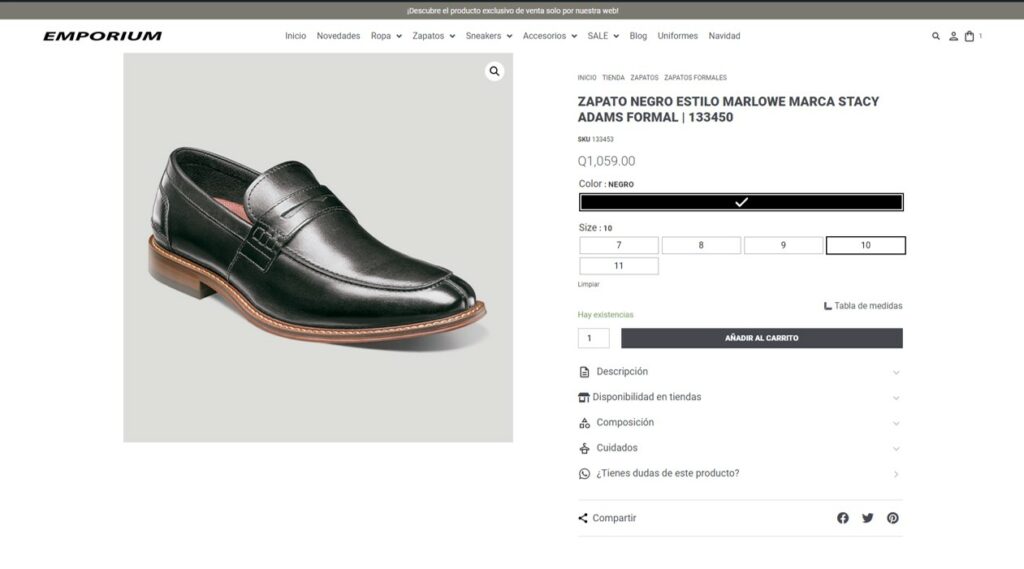The width and height of the screenshot is (1024, 569).
Task: Open the Zapatos dropdown menu
Action: [434, 36]
